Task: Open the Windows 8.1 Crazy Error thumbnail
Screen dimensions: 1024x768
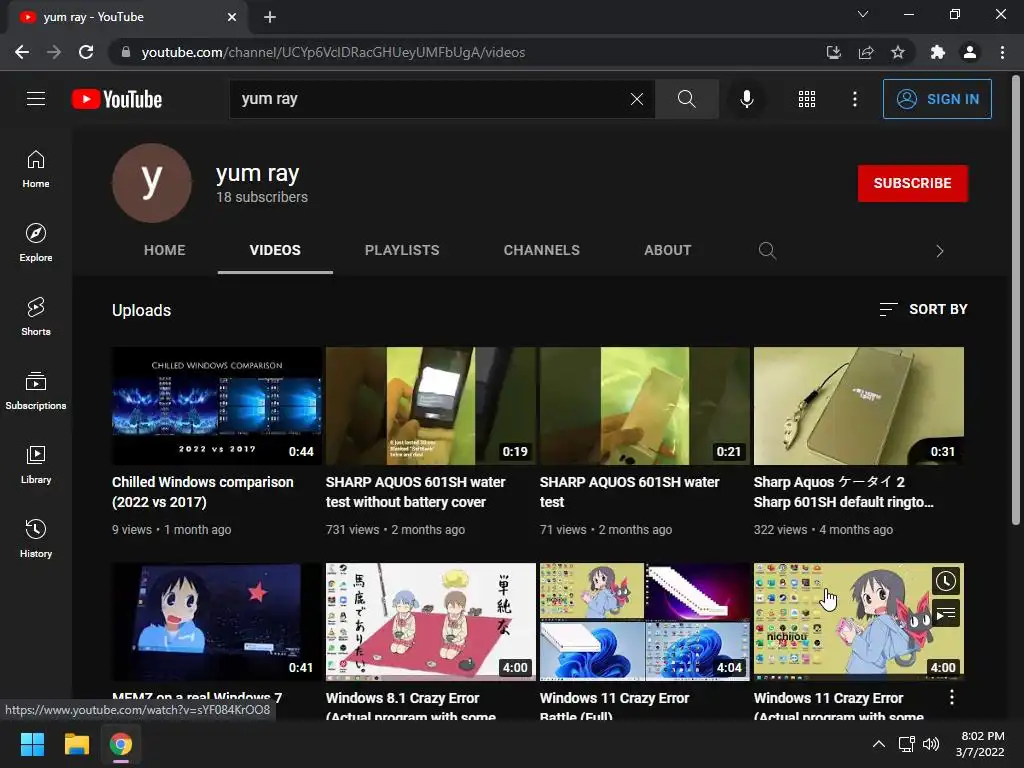Action: tap(430, 622)
